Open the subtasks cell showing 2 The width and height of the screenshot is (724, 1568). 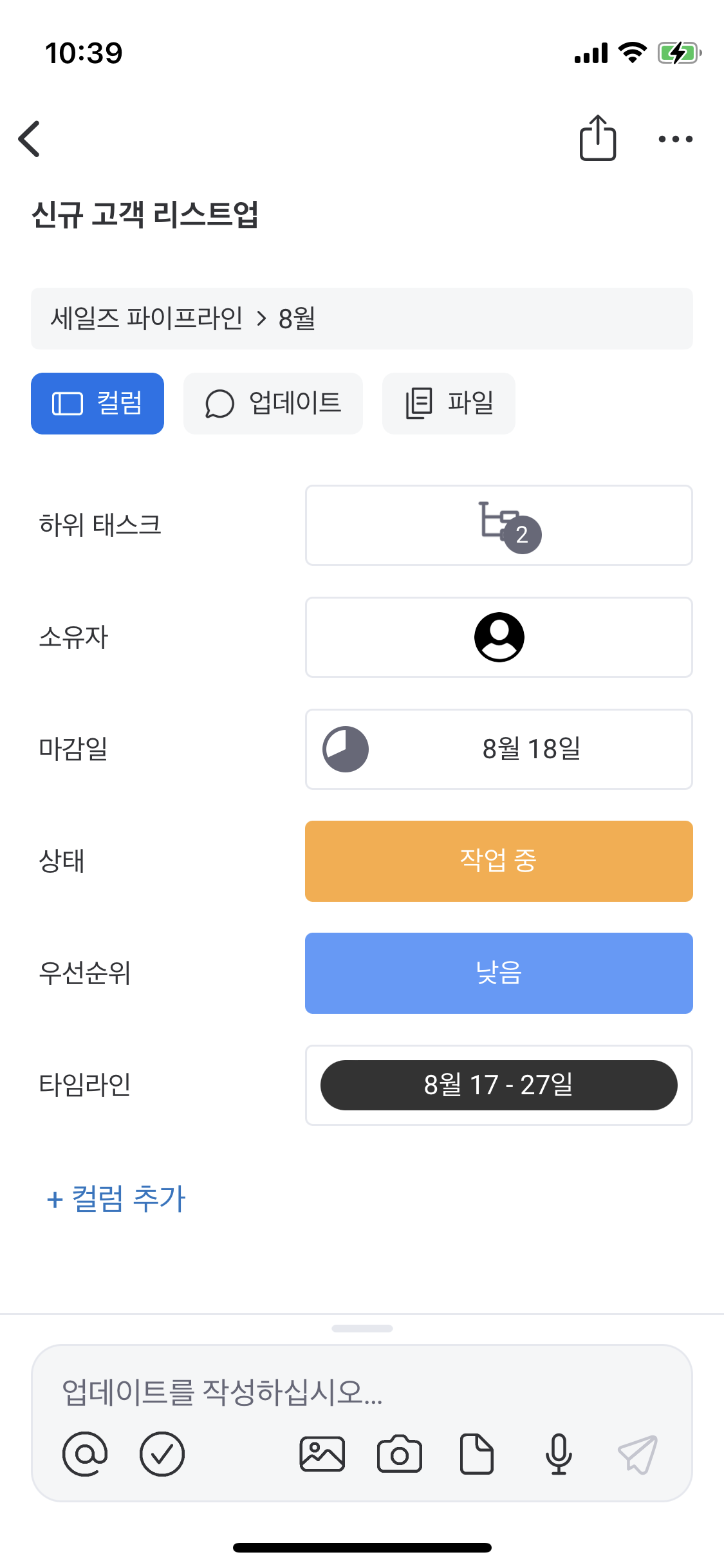coord(499,525)
